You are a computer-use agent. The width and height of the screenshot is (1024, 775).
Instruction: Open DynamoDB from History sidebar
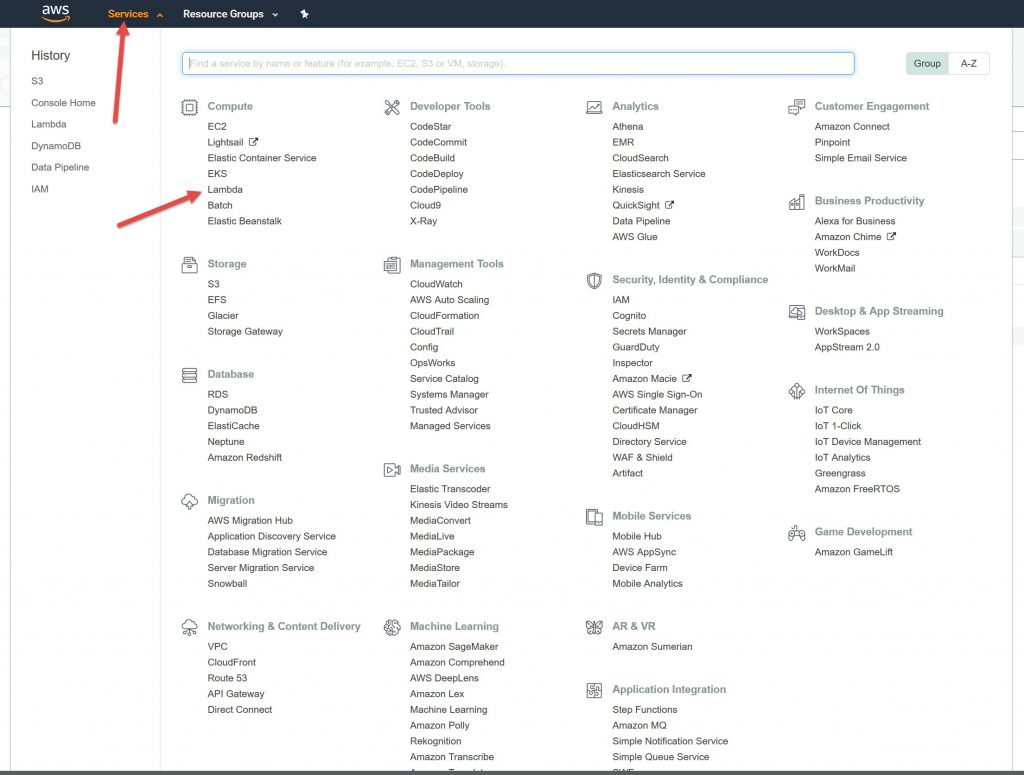[56, 146]
